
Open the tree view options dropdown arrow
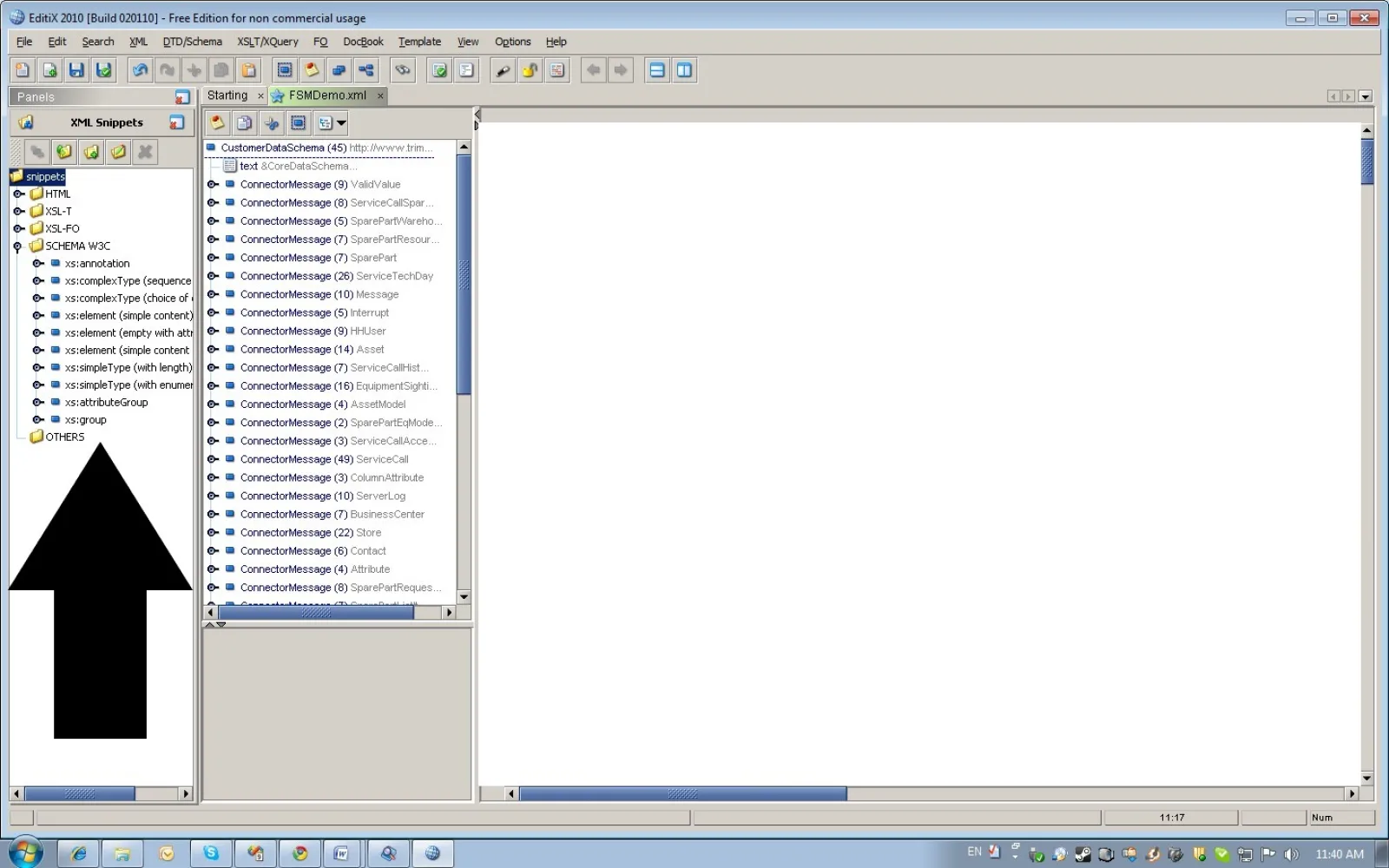341,123
